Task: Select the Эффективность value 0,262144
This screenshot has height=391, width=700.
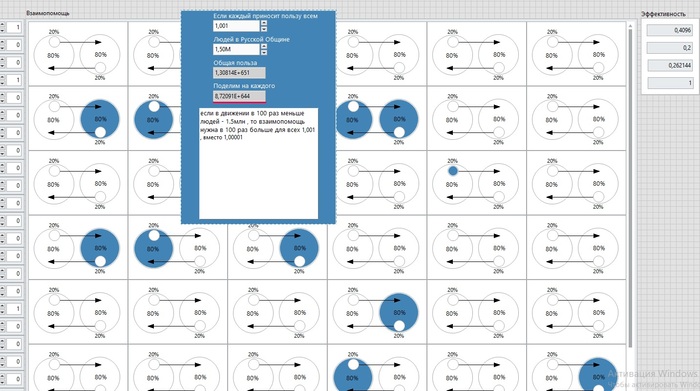Action: 670,65
